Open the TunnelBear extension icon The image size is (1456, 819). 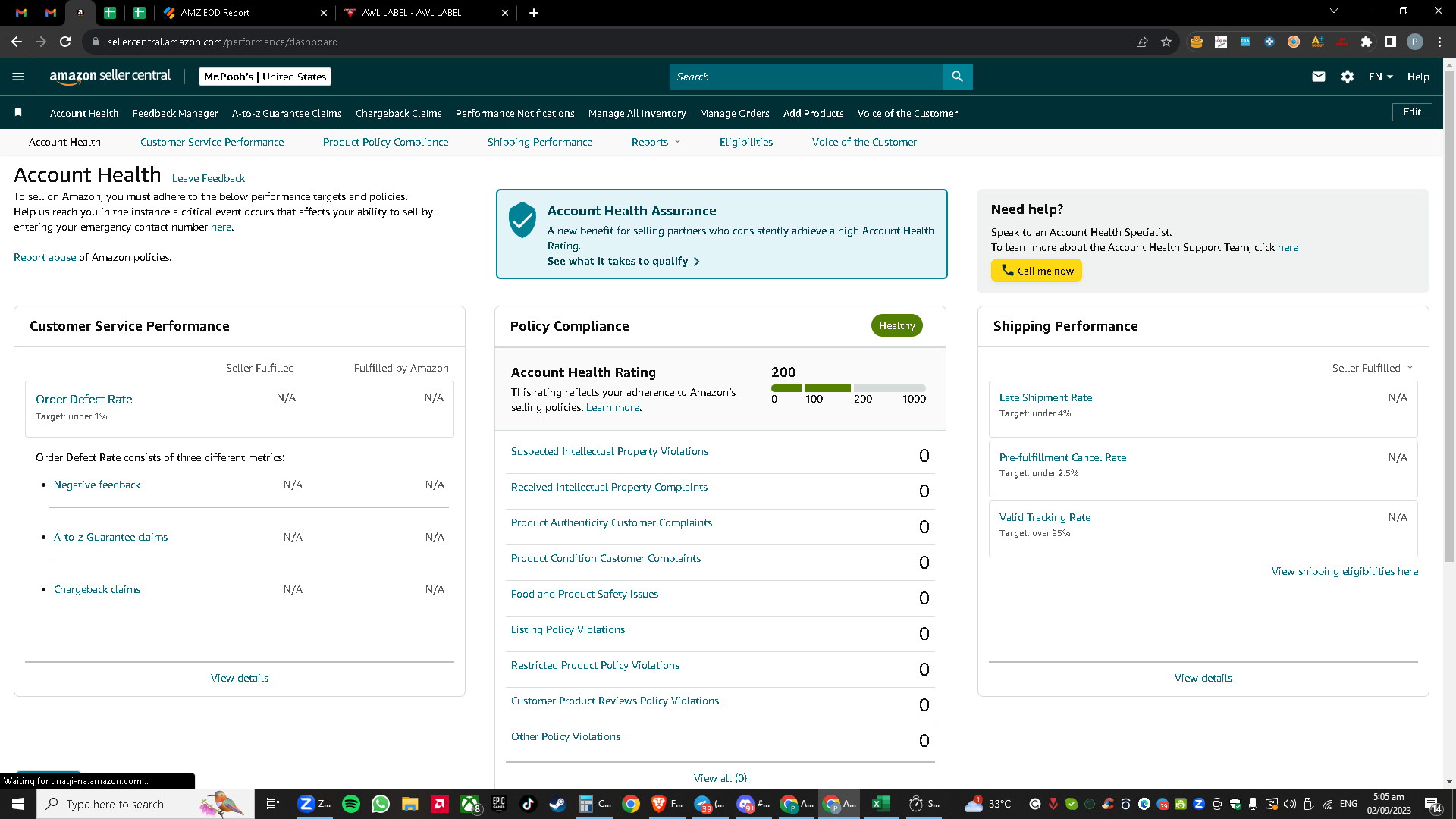(1197, 42)
